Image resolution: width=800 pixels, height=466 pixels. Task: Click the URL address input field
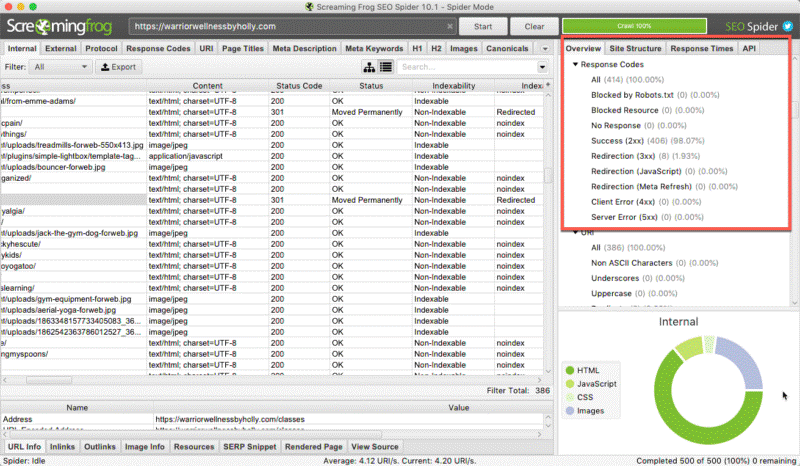pos(292,26)
